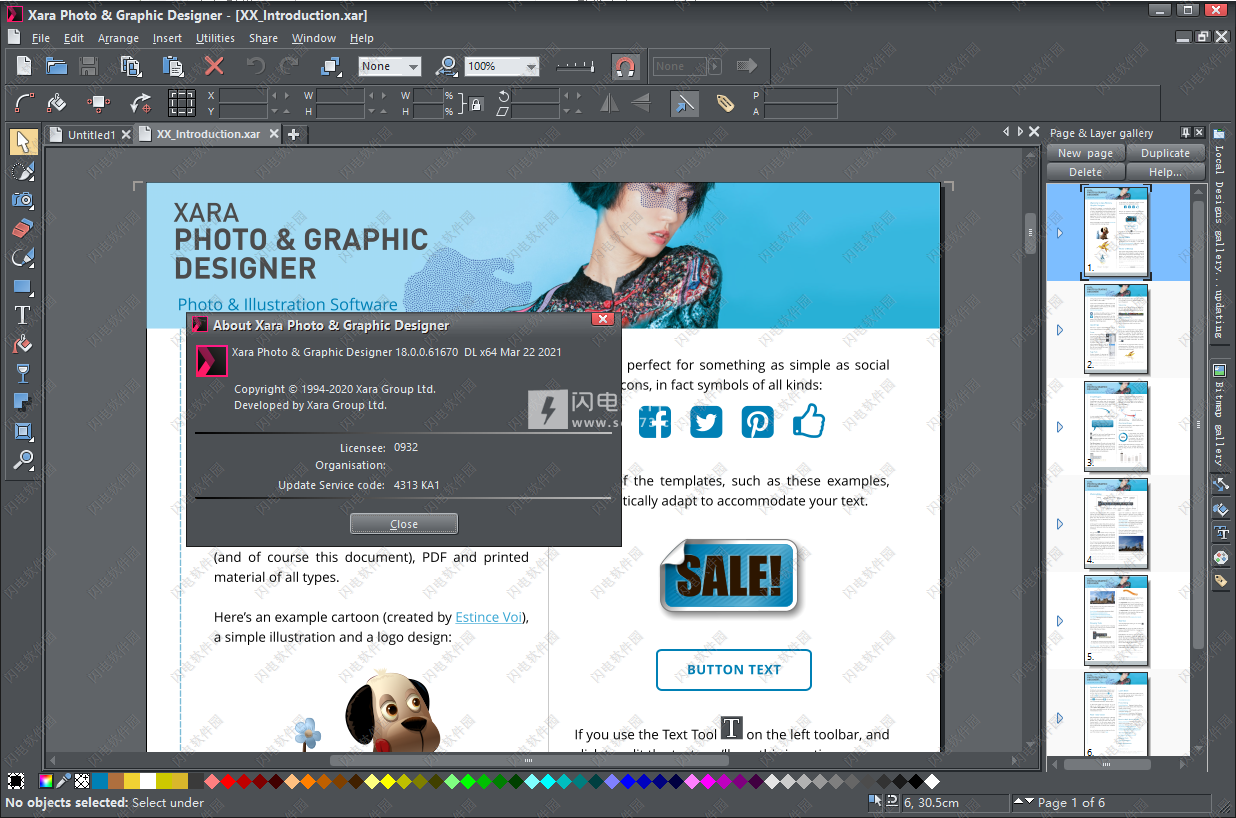
Task: Select page 4 thumbnail in gallery
Action: pos(1116,523)
